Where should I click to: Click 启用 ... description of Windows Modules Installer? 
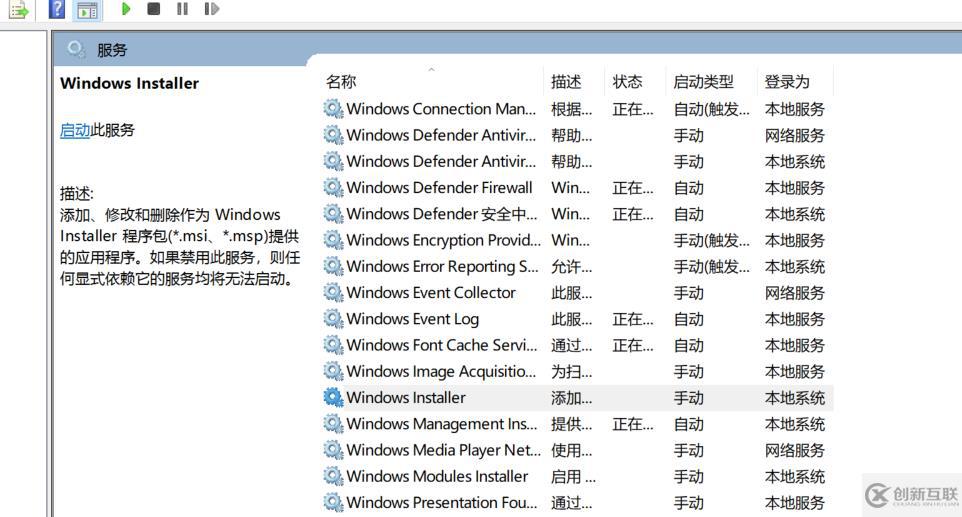coord(573,477)
